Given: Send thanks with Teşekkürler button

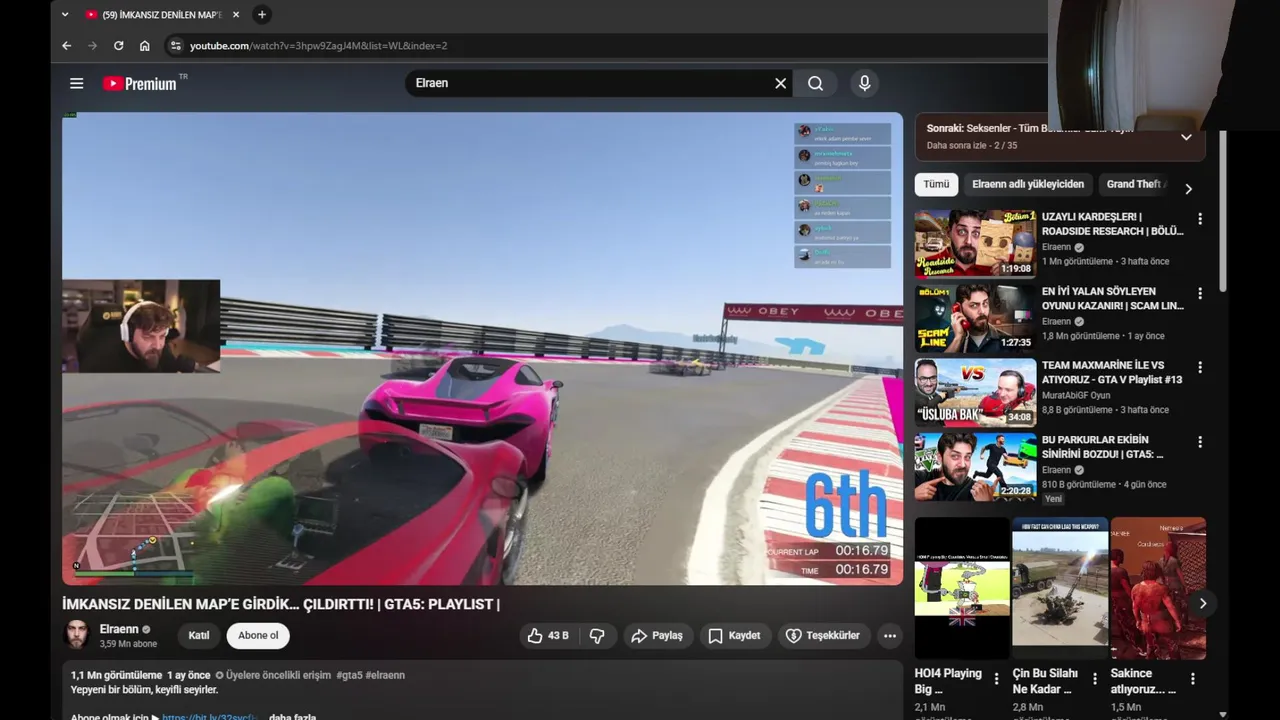Looking at the screenshot, I should coord(823,635).
